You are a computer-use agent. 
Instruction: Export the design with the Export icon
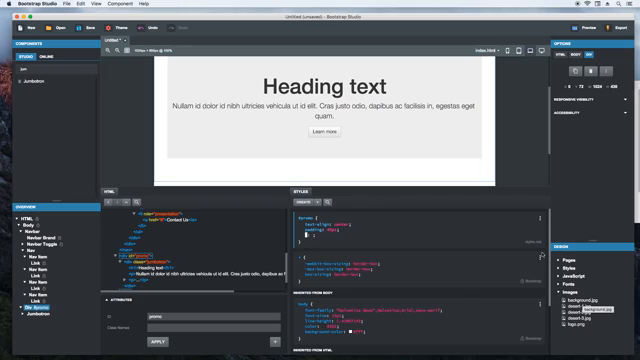(x=608, y=28)
